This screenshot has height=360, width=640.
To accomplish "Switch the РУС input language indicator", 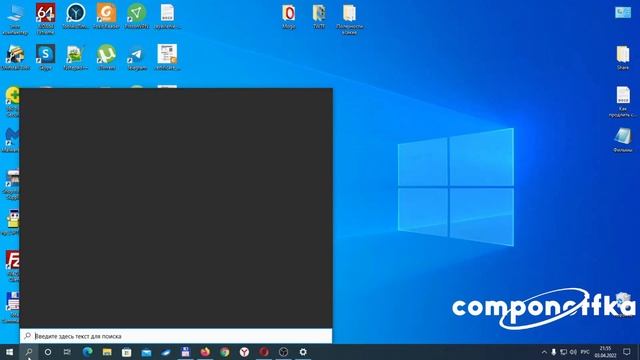I will (x=585, y=352).
